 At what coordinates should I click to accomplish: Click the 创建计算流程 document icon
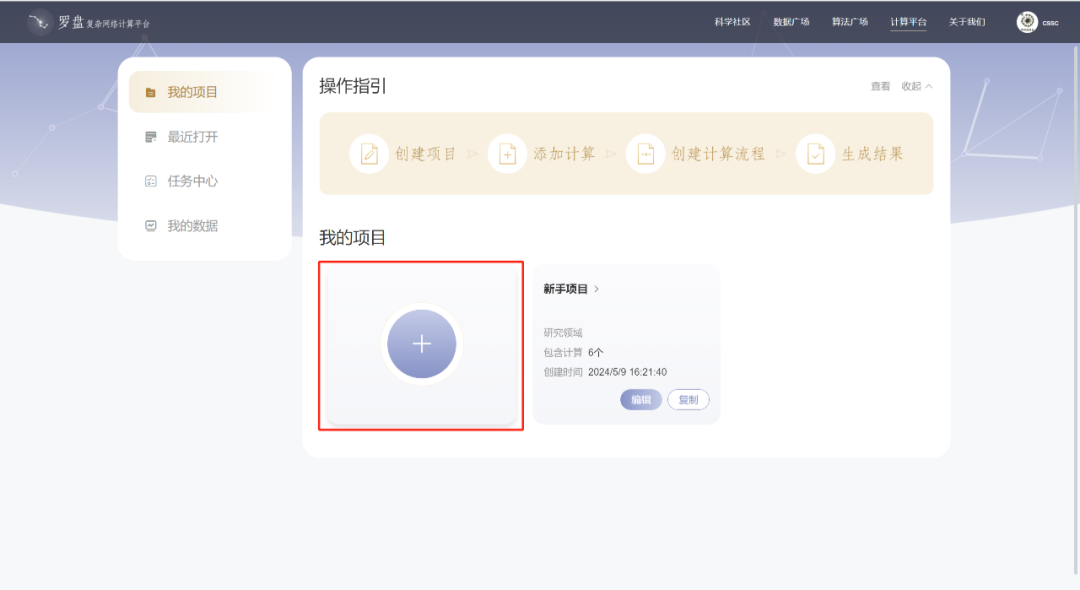645,154
